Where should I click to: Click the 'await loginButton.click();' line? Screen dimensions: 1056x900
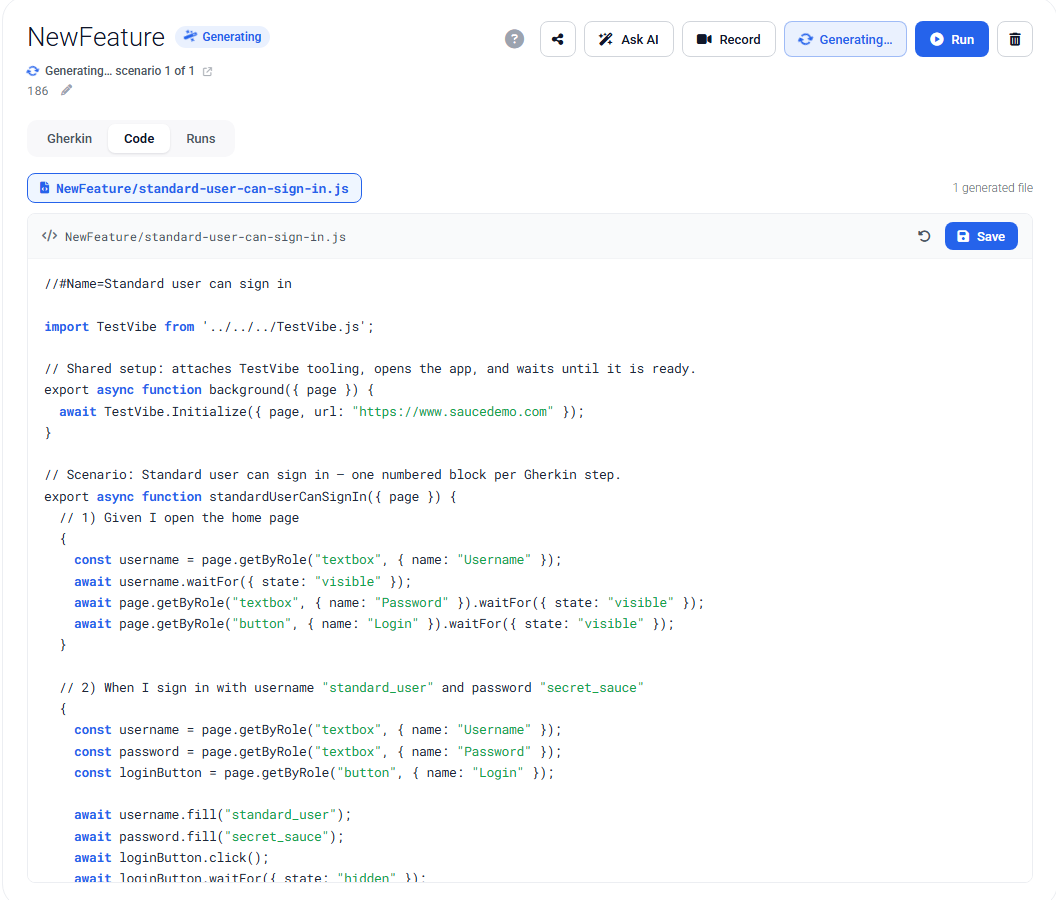click(x=171, y=858)
